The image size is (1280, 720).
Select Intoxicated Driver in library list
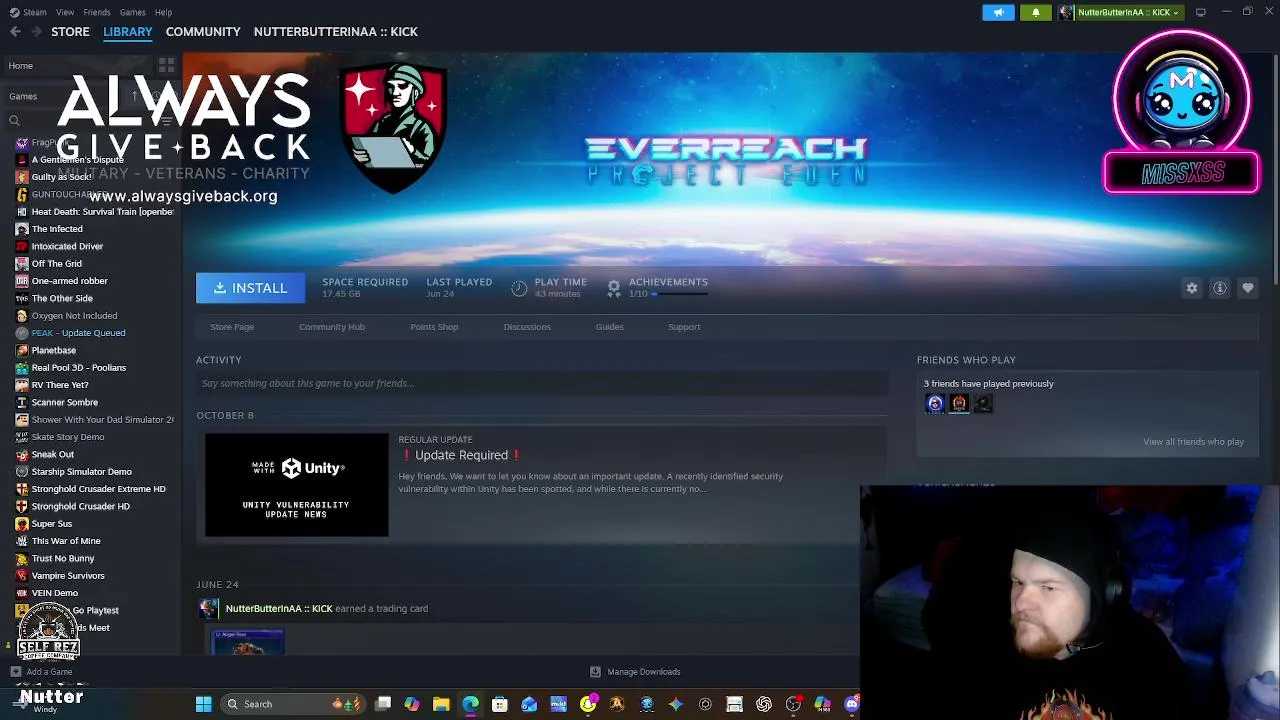[67, 246]
